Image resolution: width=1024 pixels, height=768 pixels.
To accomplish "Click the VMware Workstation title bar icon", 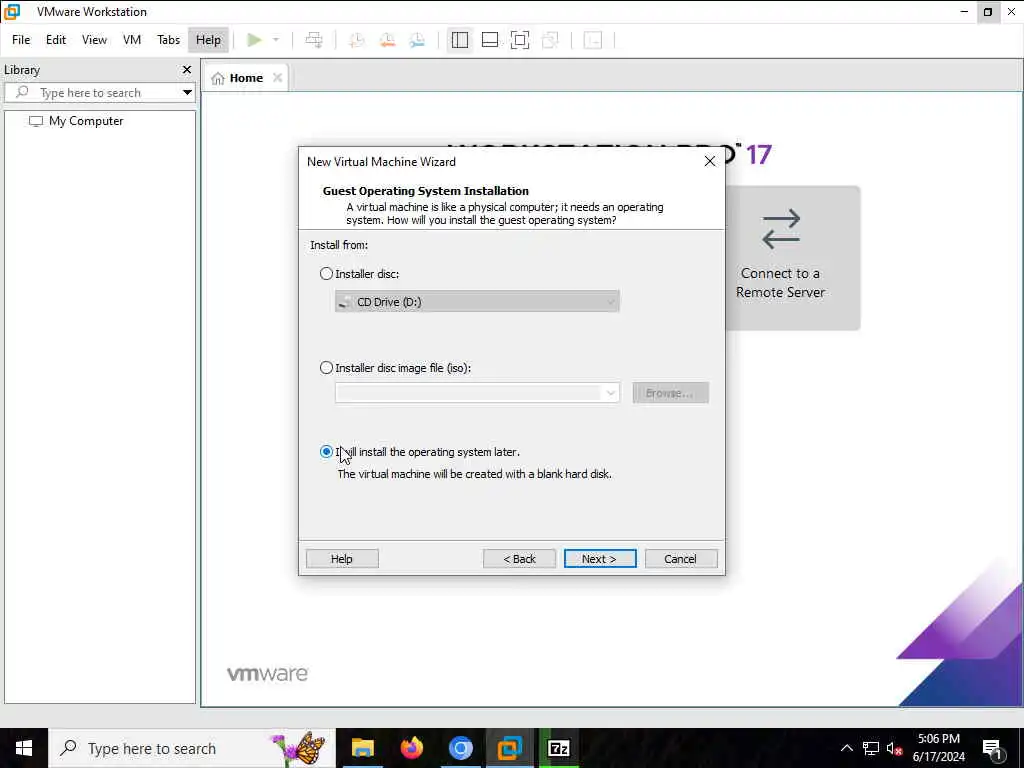I will pos(12,12).
